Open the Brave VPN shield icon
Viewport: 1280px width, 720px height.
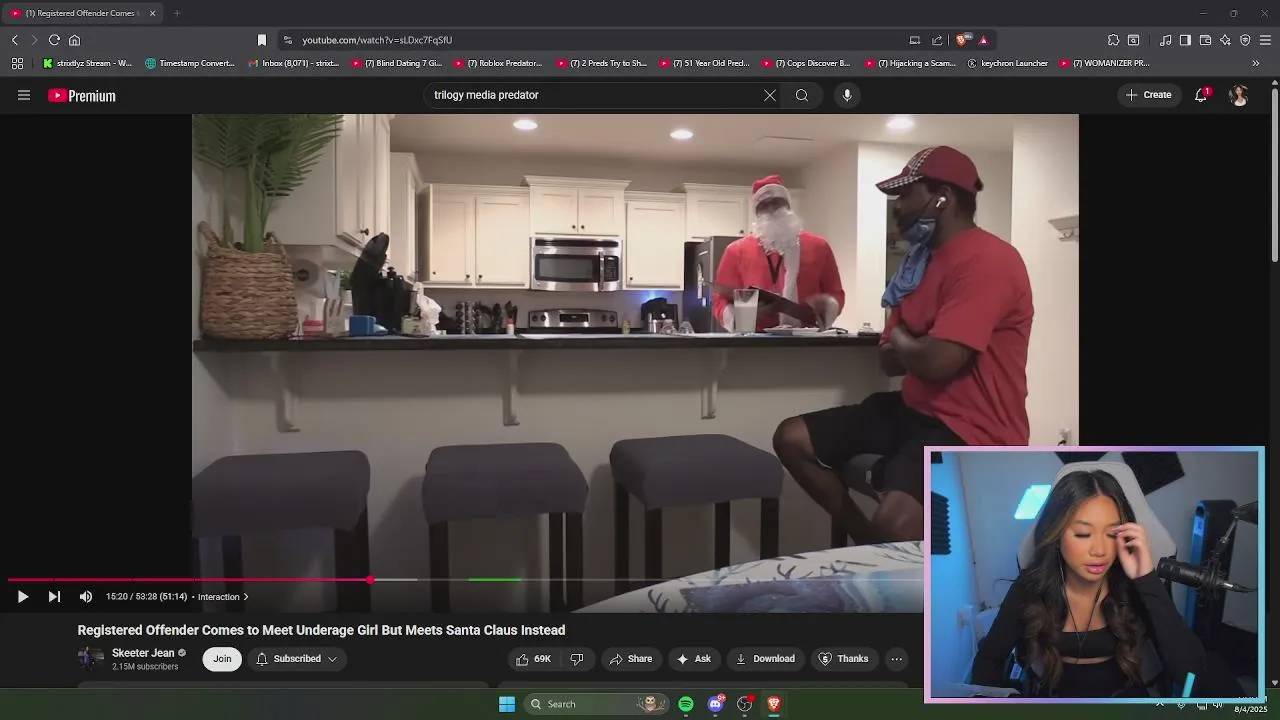coord(1245,40)
